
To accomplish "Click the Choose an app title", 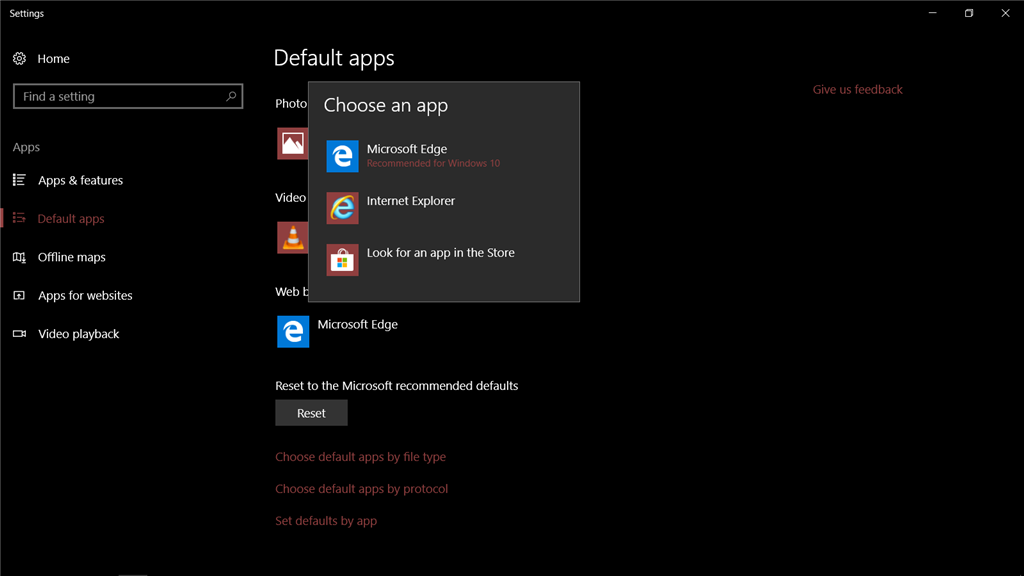I will pos(386,105).
